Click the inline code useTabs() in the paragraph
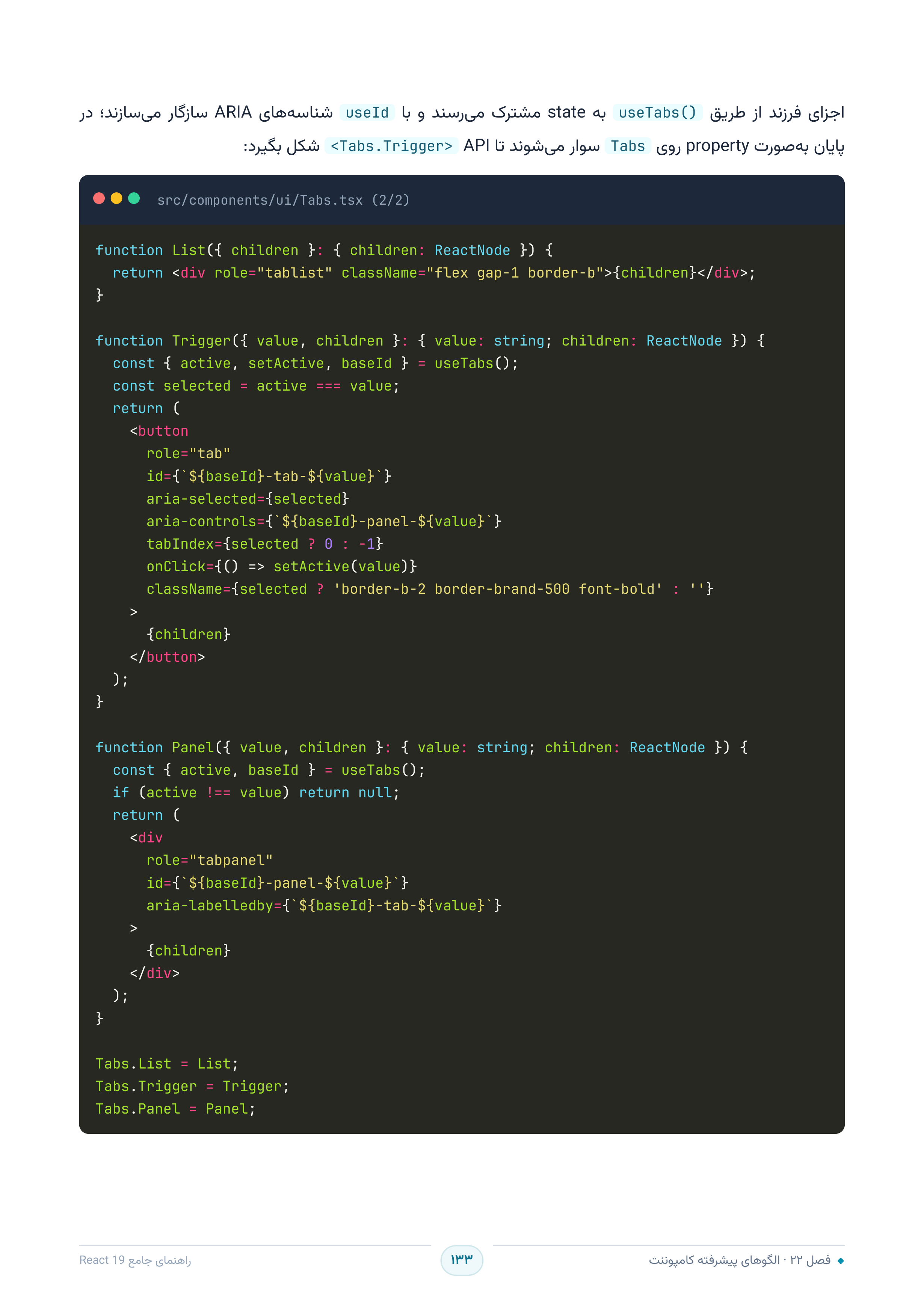This screenshot has height=1307, width=924. (x=658, y=113)
